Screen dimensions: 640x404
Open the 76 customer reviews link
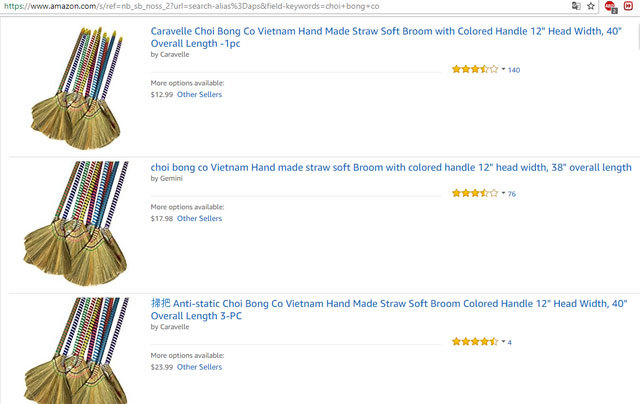pos(512,194)
